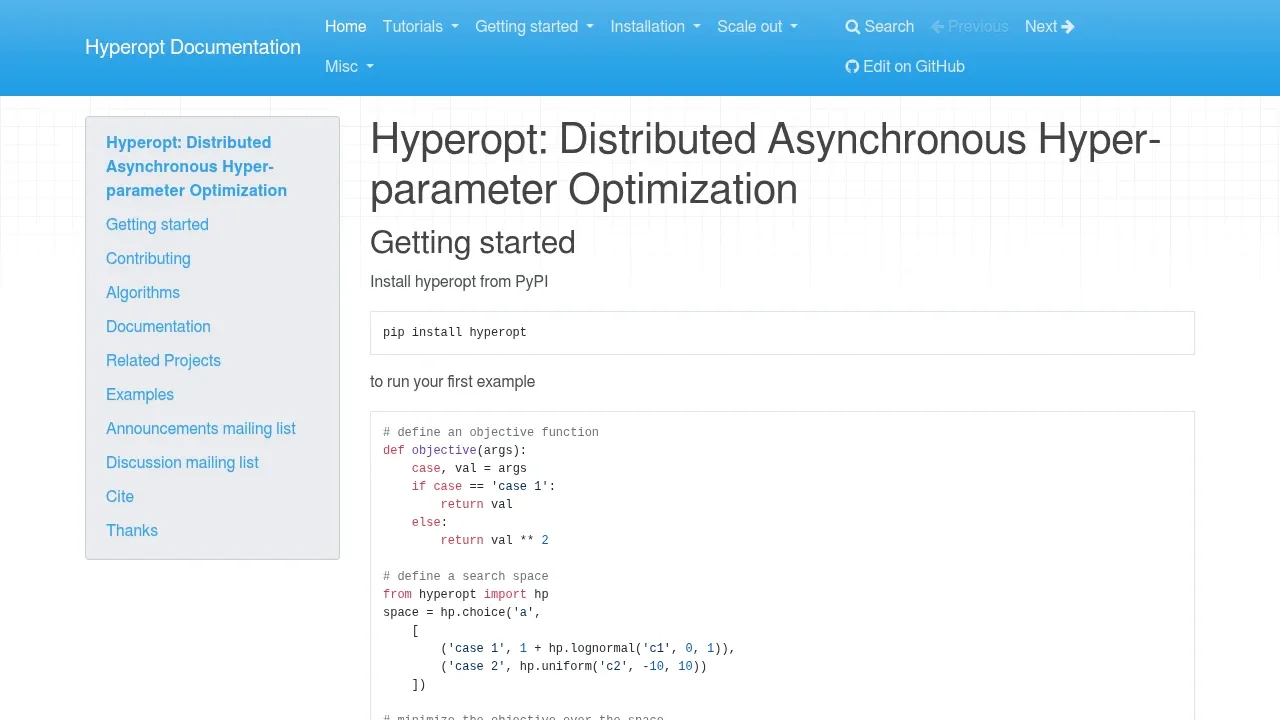Jump to the Cite section
1280x720 pixels.
click(x=120, y=497)
